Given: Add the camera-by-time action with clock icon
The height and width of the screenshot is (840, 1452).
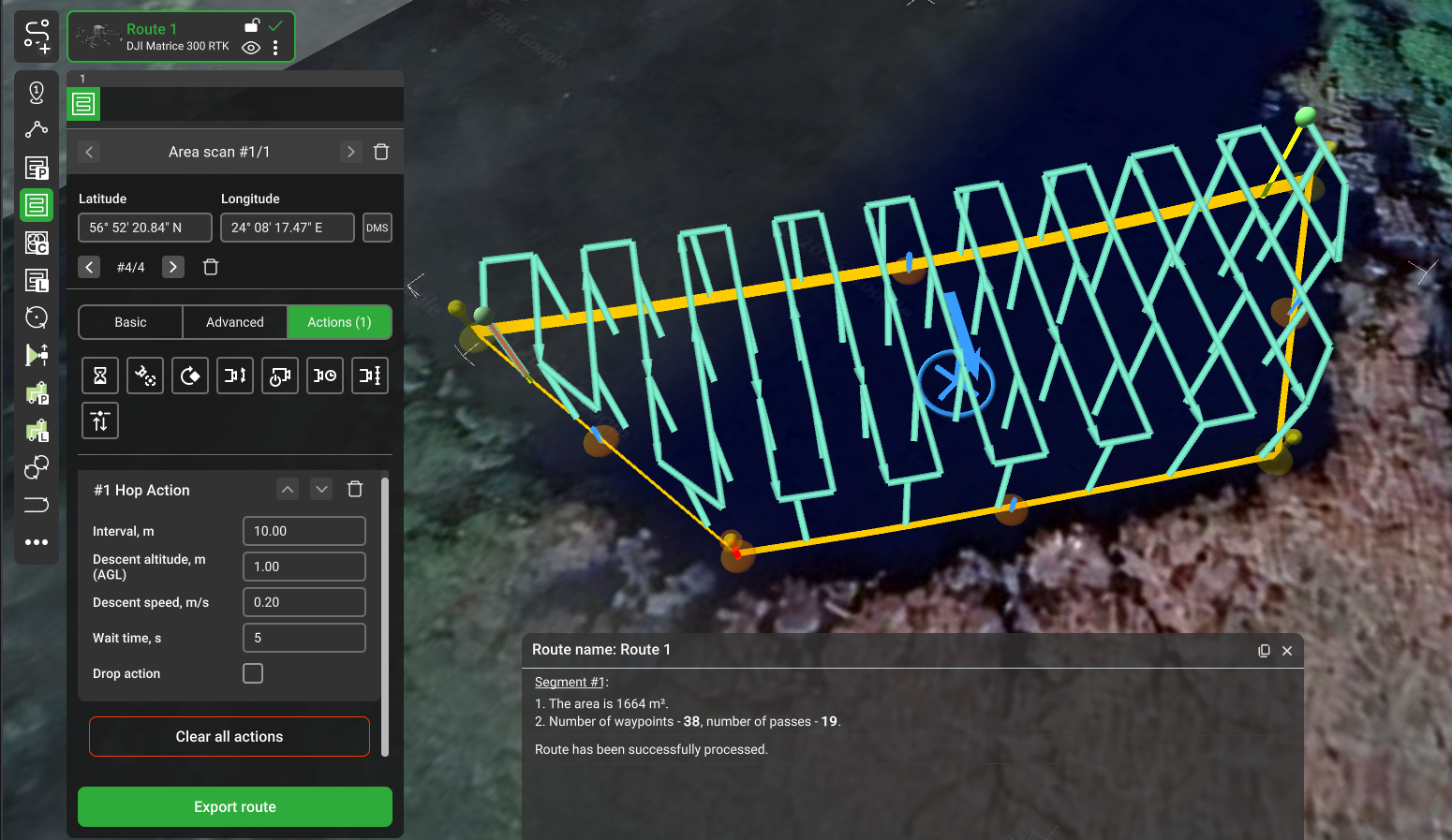Looking at the screenshot, I should pos(325,376).
